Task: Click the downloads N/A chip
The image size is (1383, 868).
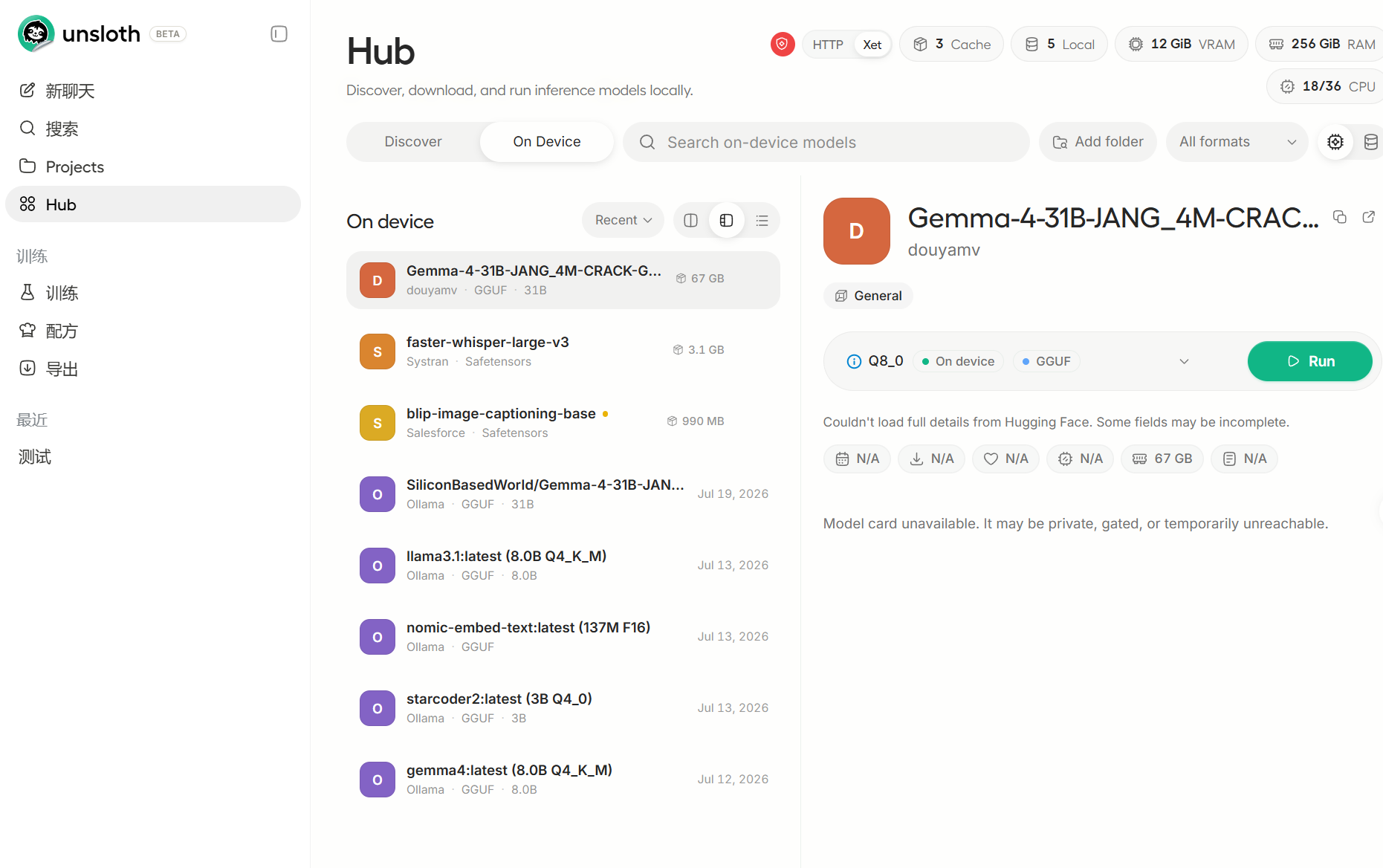Action: [x=931, y=459]
